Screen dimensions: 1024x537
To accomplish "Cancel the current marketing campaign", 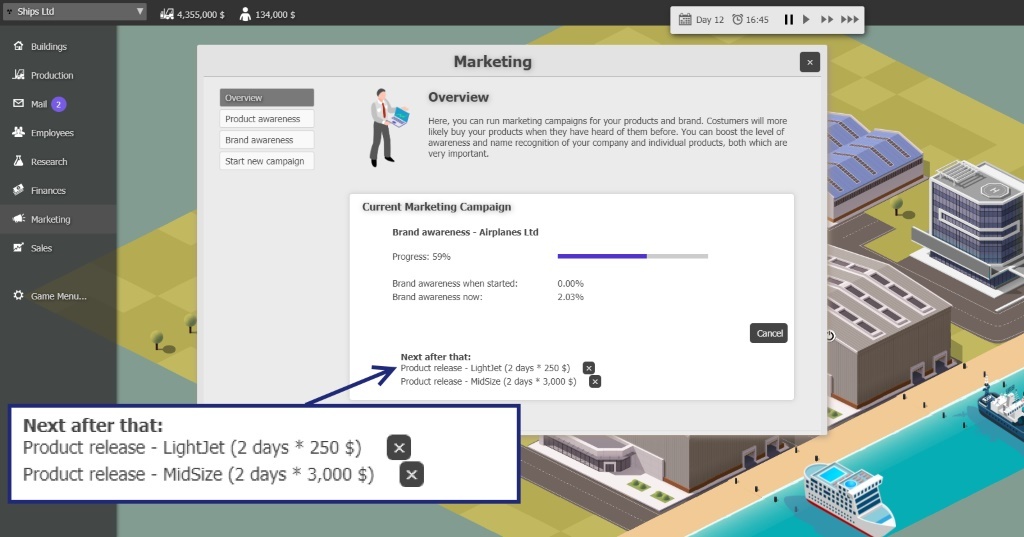I will 768,333.
